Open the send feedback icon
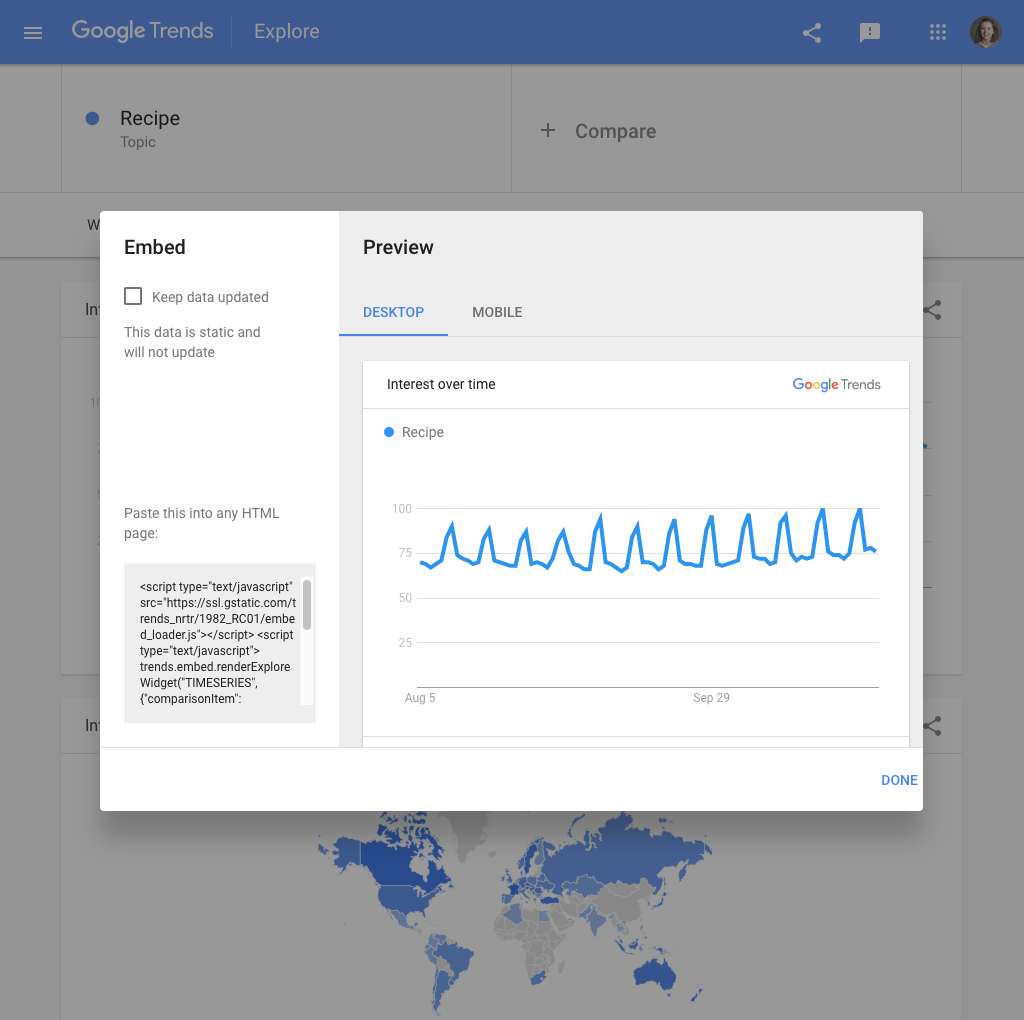Viewport: 1024px width, 1020px height. click(x=869, y=32)
